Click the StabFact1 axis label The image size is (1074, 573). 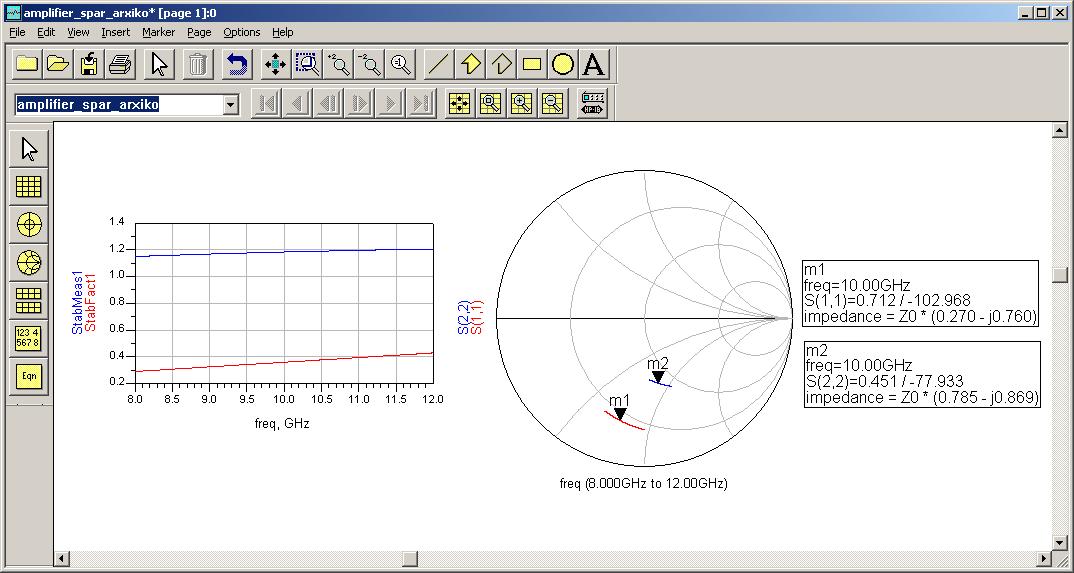[89, 302]
